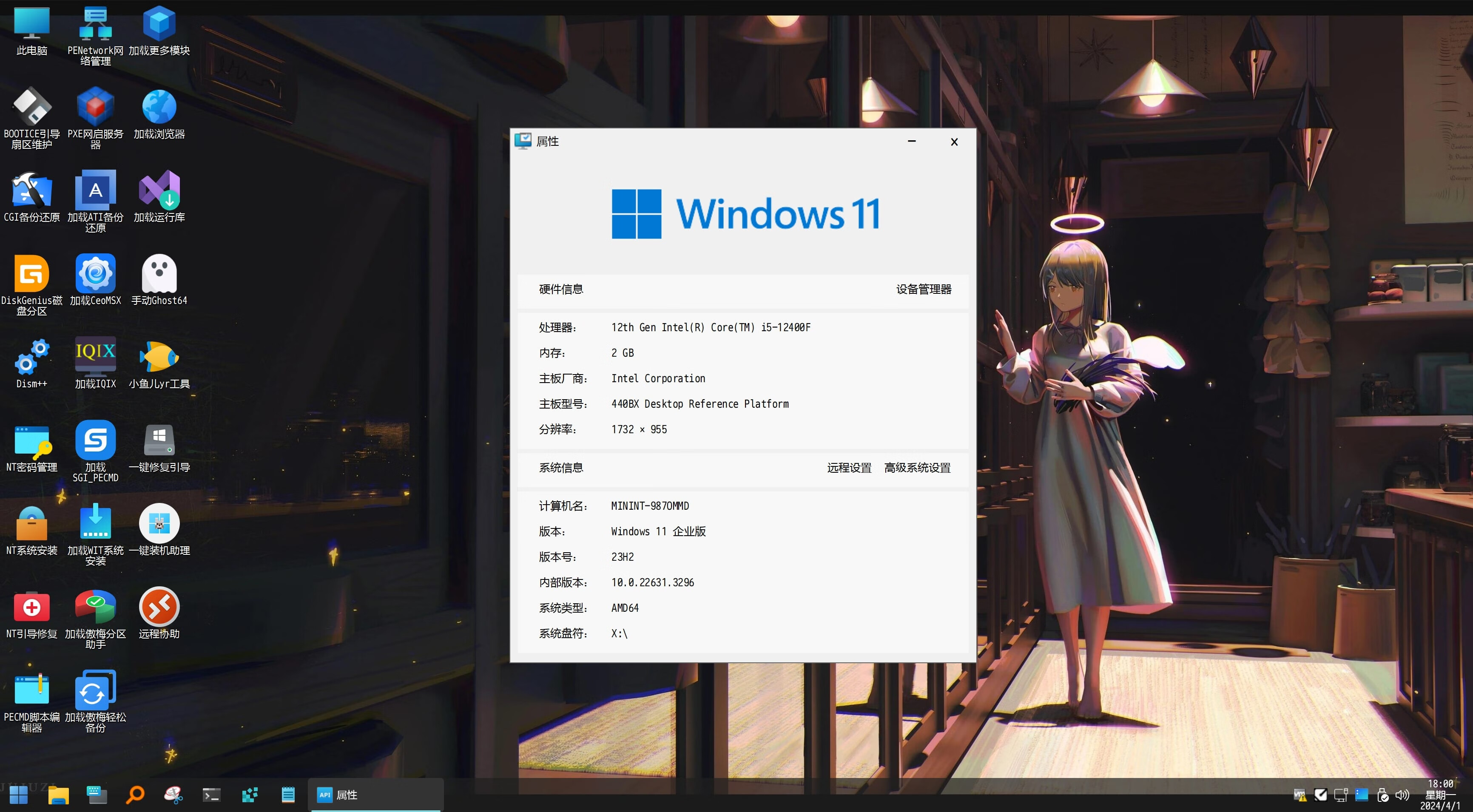The width and height of the screenshot is (1473, 812).
Task: Select PXE网启服务器 desktop icon
Action: 96,119
